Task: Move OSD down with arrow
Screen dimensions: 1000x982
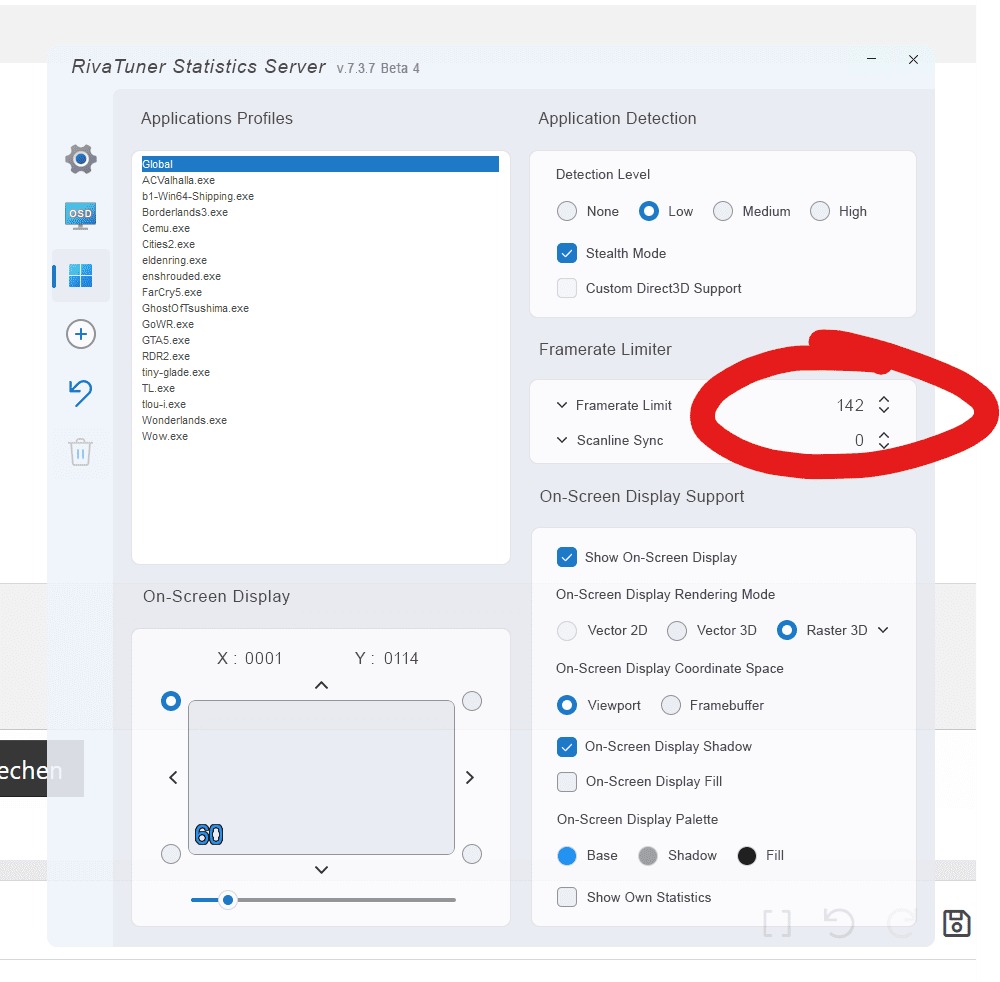Action: pos(321,870)
